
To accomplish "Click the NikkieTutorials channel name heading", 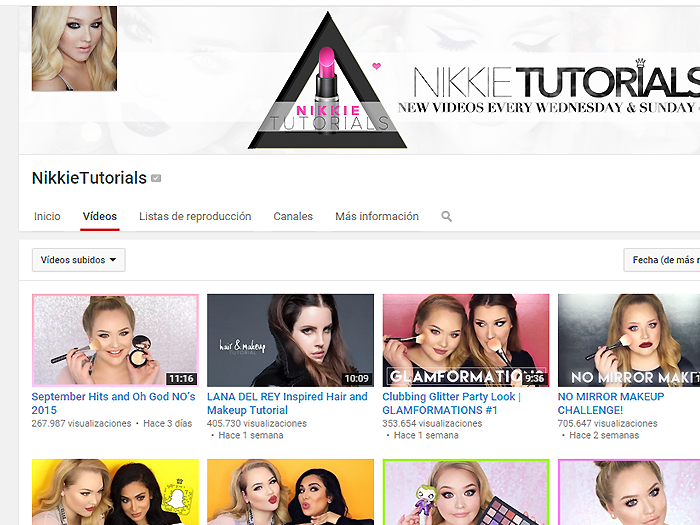I will pos(89,178).
